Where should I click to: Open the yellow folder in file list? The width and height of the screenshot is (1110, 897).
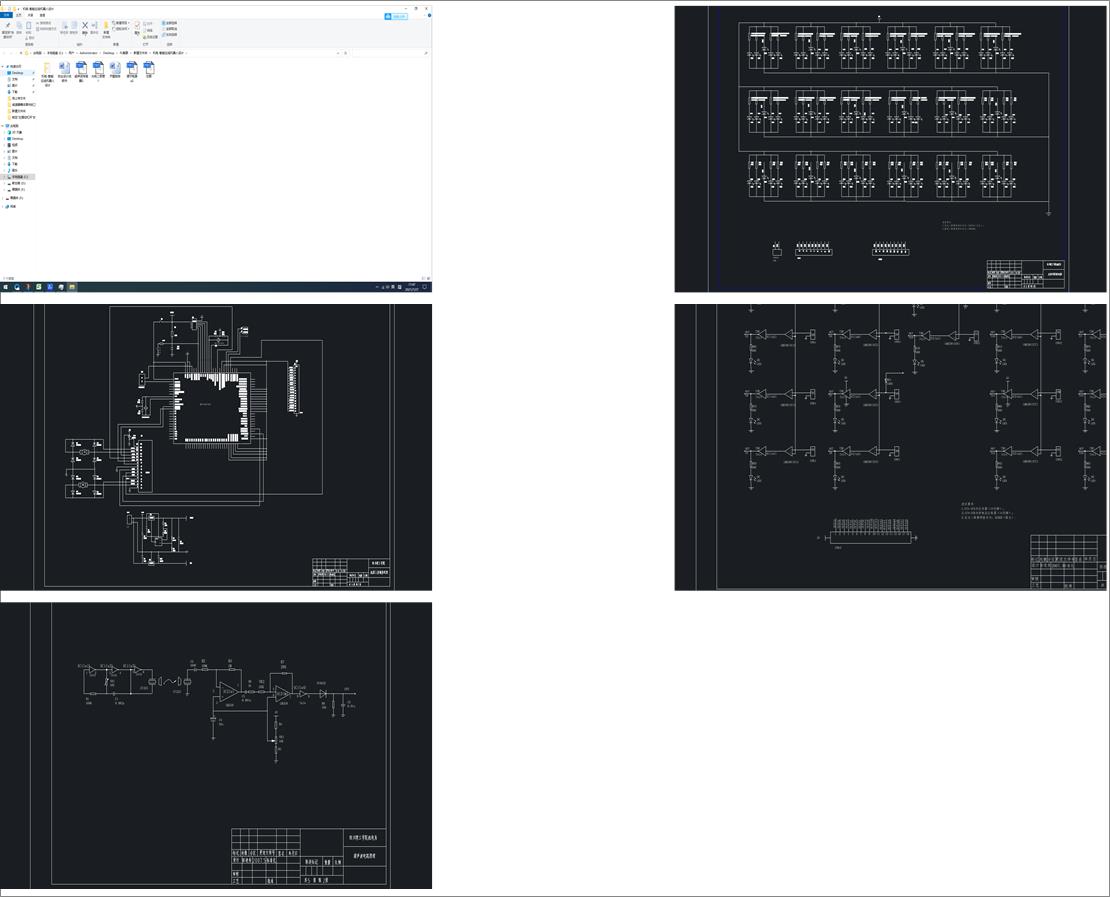[x=47, y=68]
